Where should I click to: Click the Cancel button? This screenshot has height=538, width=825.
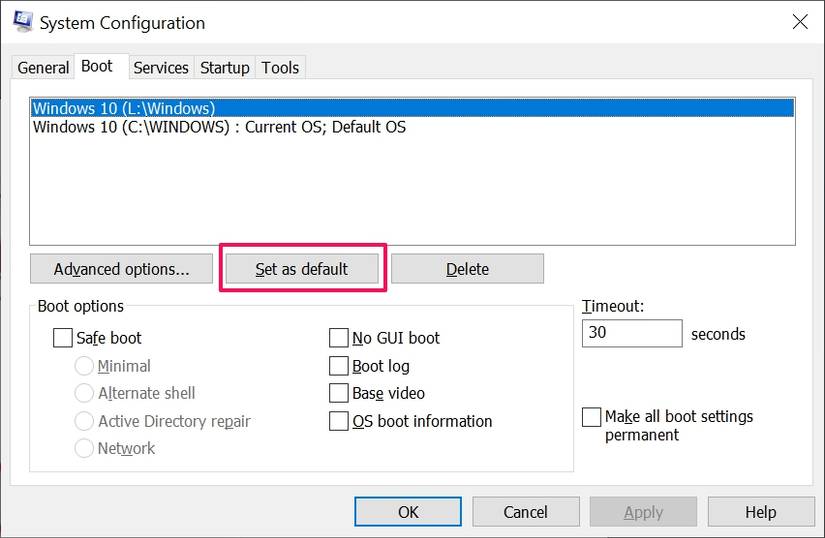pos(525,512)
